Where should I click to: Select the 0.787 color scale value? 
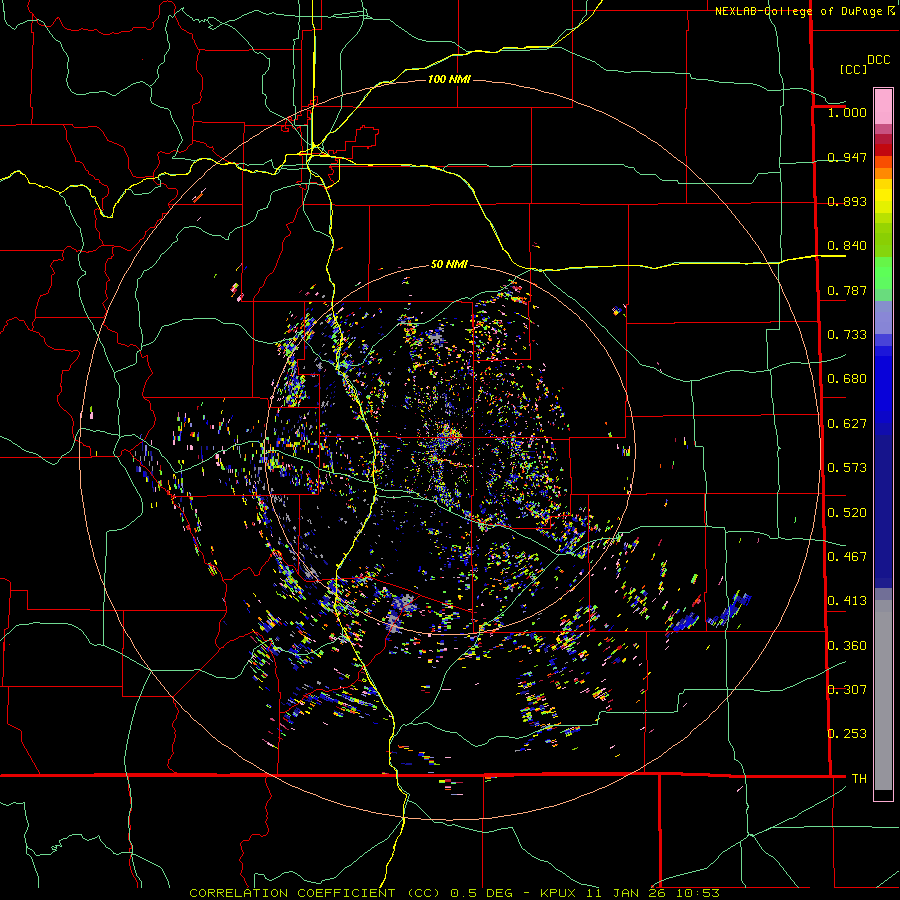coord(847,290)
